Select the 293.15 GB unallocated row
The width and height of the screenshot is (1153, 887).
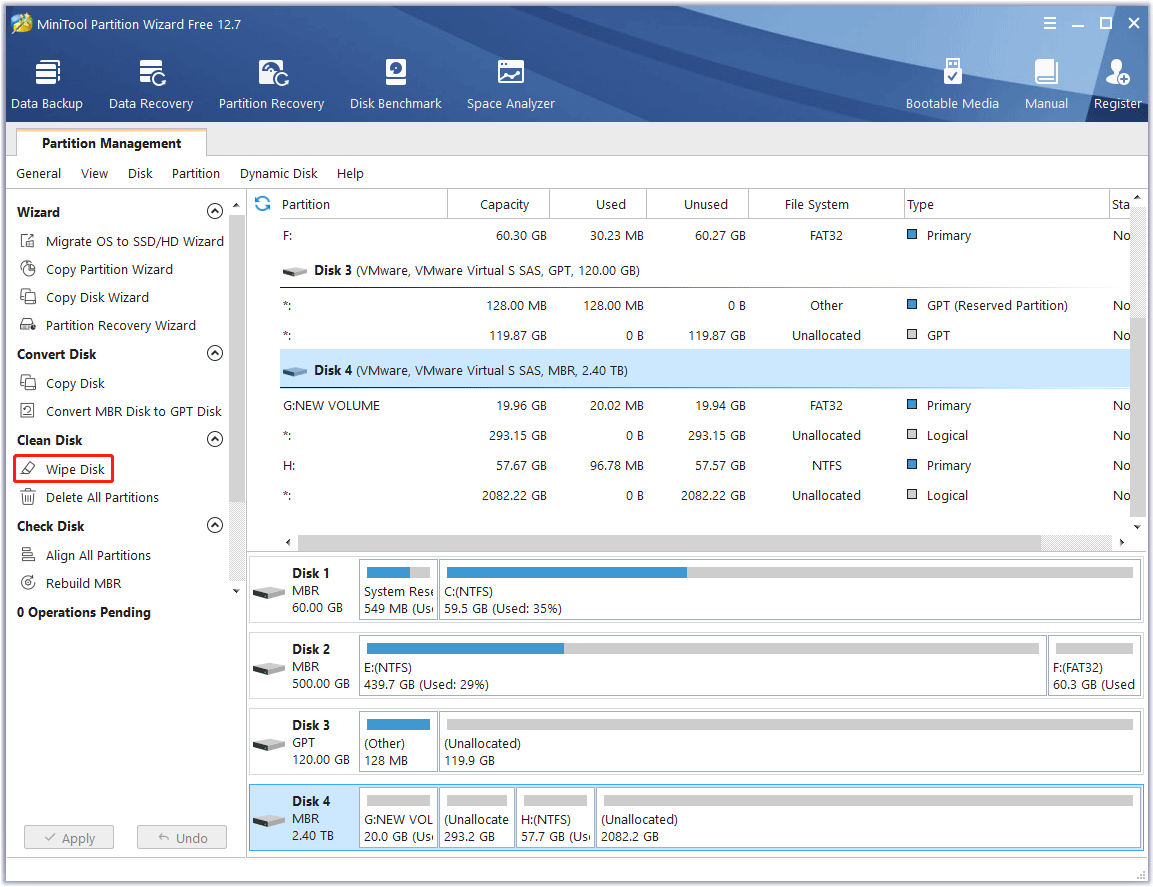click(704, 435)
